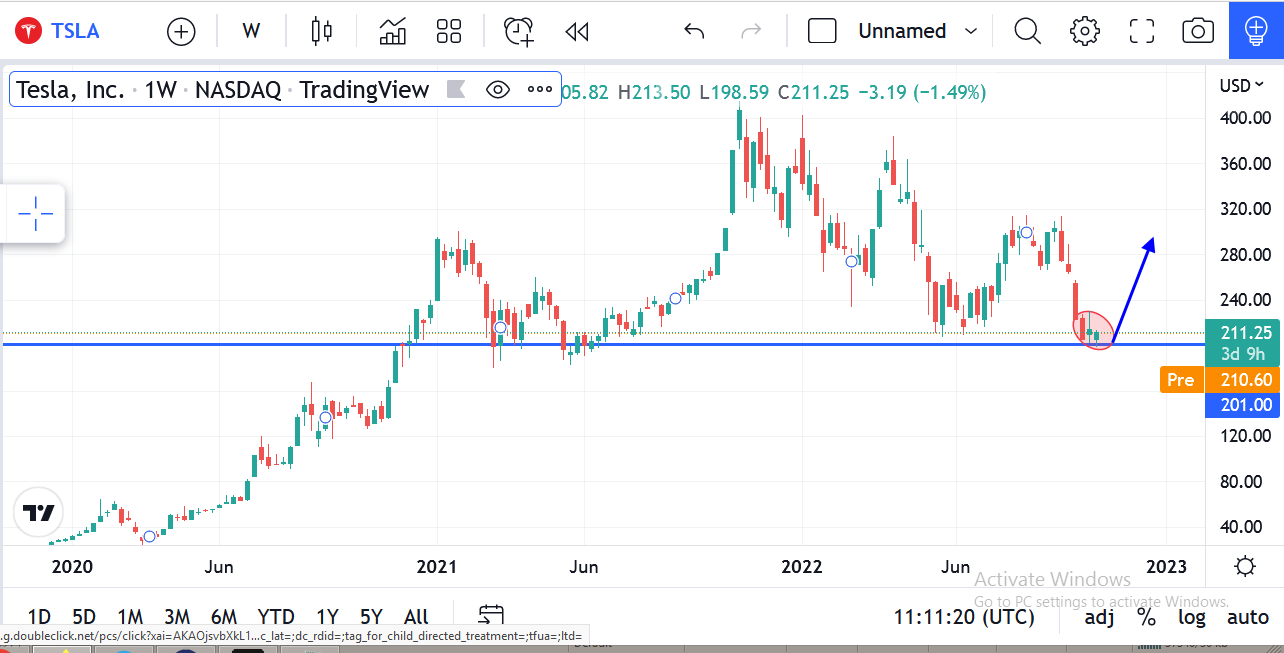The width and height of the screenshot is (1284, 653).
Task: Click the earnings marker near early 2022
Action: (x=852, y=261)
